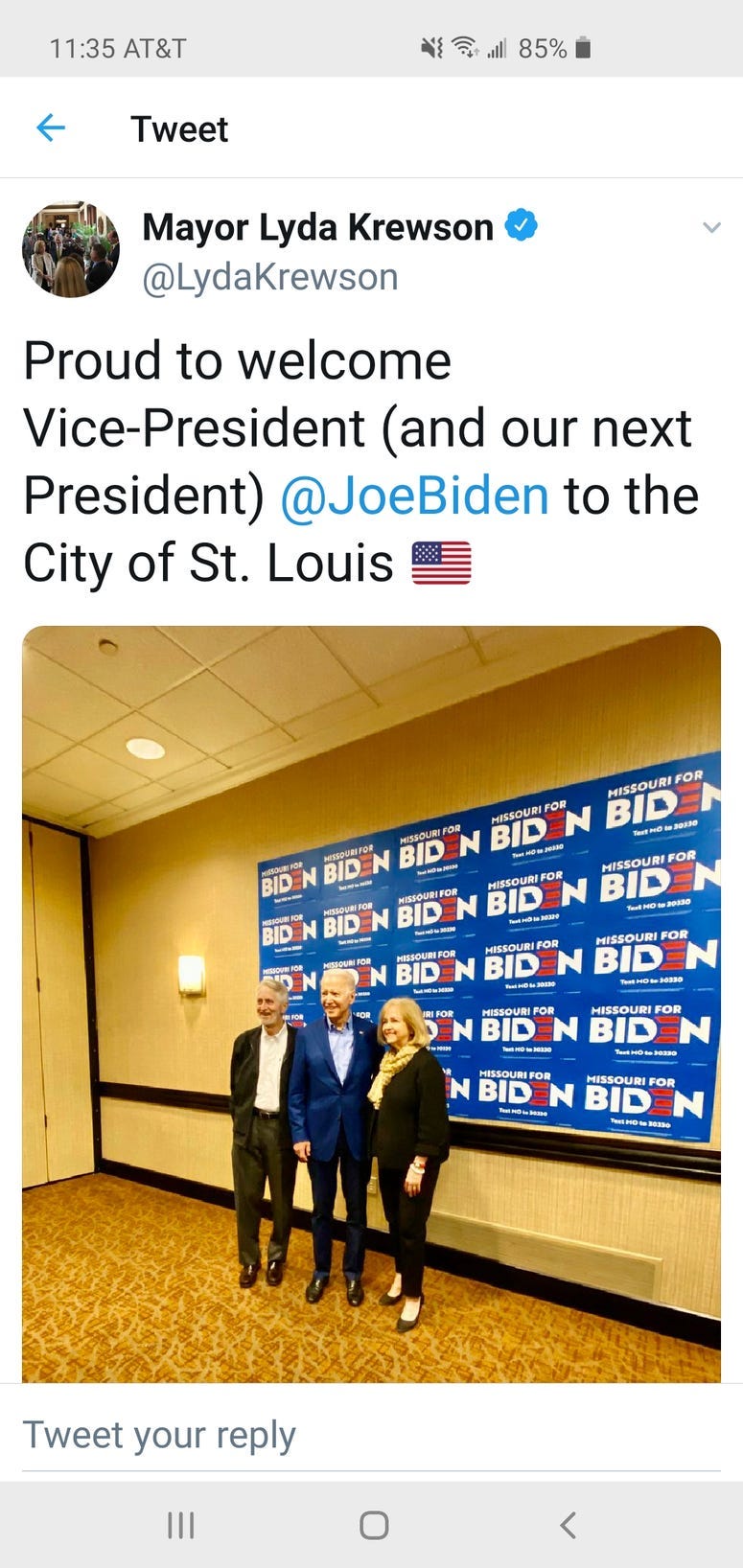This screenshot has width=743, height=1568.
Task: Open the Missouri for Biden photo
Action: [x=371, y=1003]
